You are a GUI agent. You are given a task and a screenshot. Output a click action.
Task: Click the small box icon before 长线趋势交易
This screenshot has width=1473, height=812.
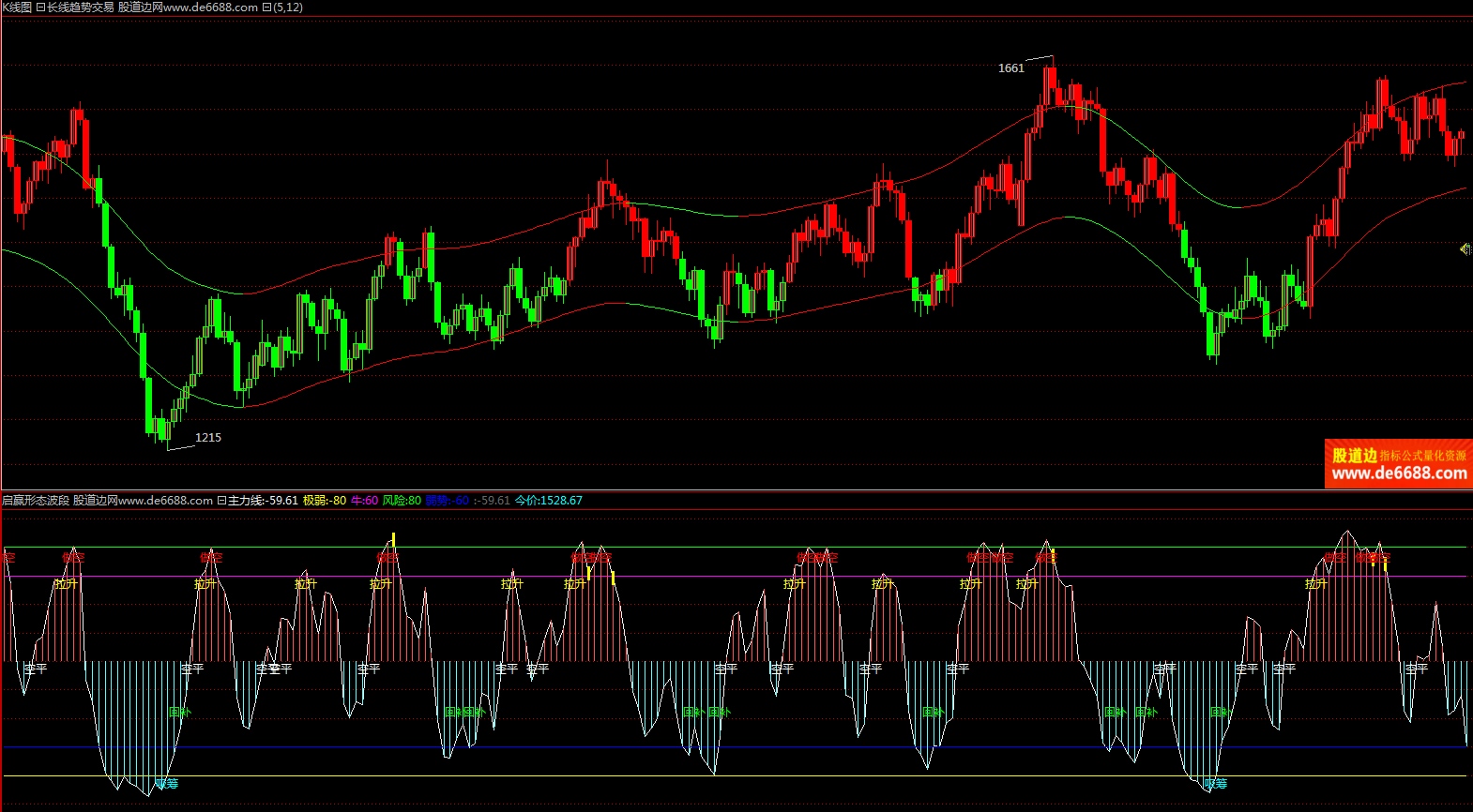coord(40,8)
